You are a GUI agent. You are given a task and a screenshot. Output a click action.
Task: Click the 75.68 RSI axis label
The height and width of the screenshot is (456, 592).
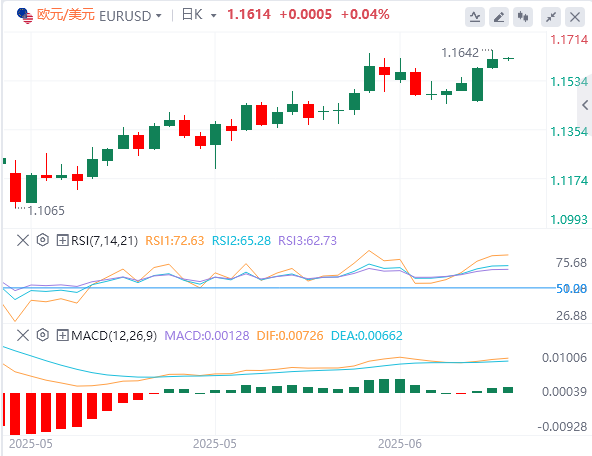[x=572, y=263]
